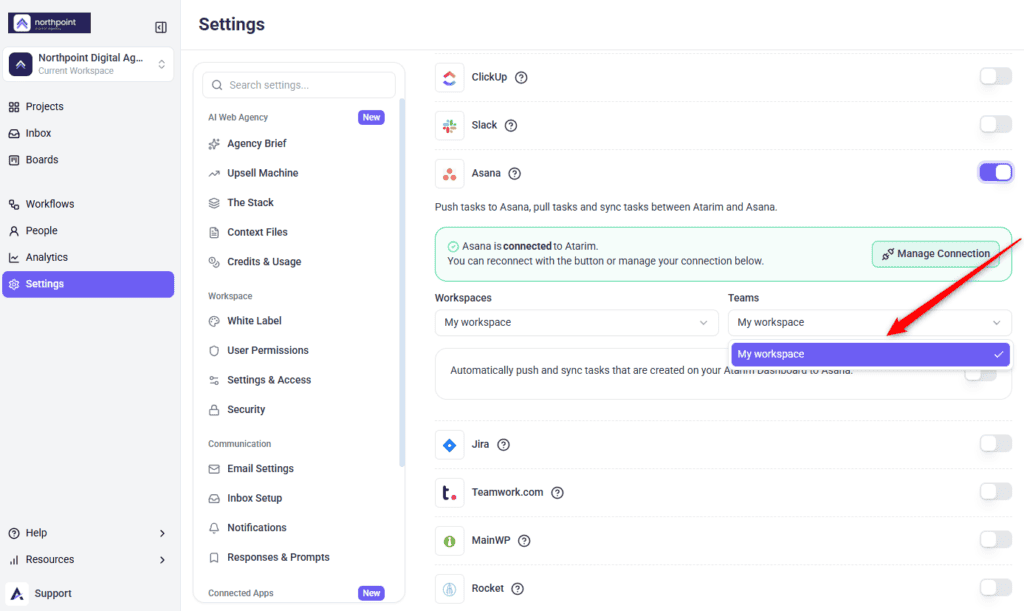Go to Projects in sidebar

point(44,106)
